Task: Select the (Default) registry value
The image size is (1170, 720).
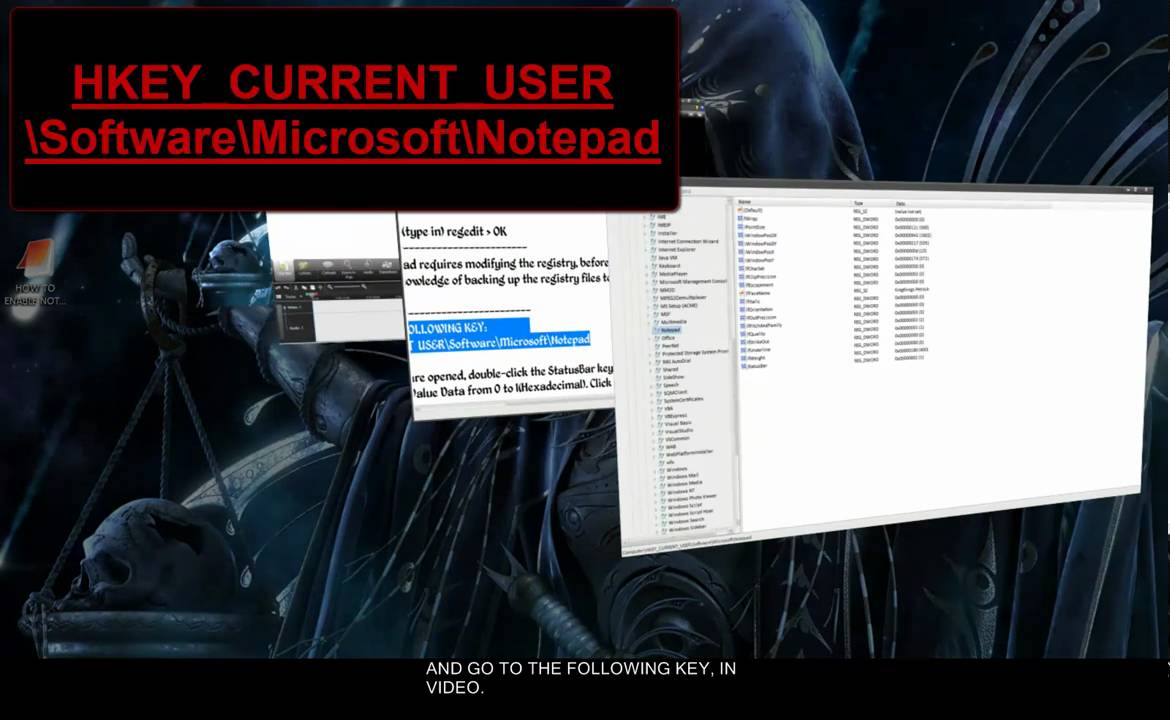Action: (751, 210)
